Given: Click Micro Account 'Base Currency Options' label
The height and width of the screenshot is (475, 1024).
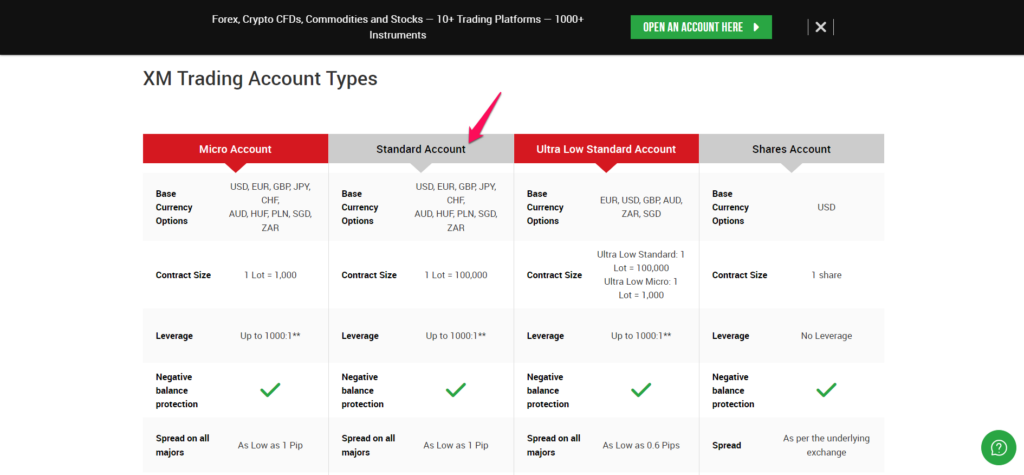Looking at the screenshot, I should (x=174, y=207).
